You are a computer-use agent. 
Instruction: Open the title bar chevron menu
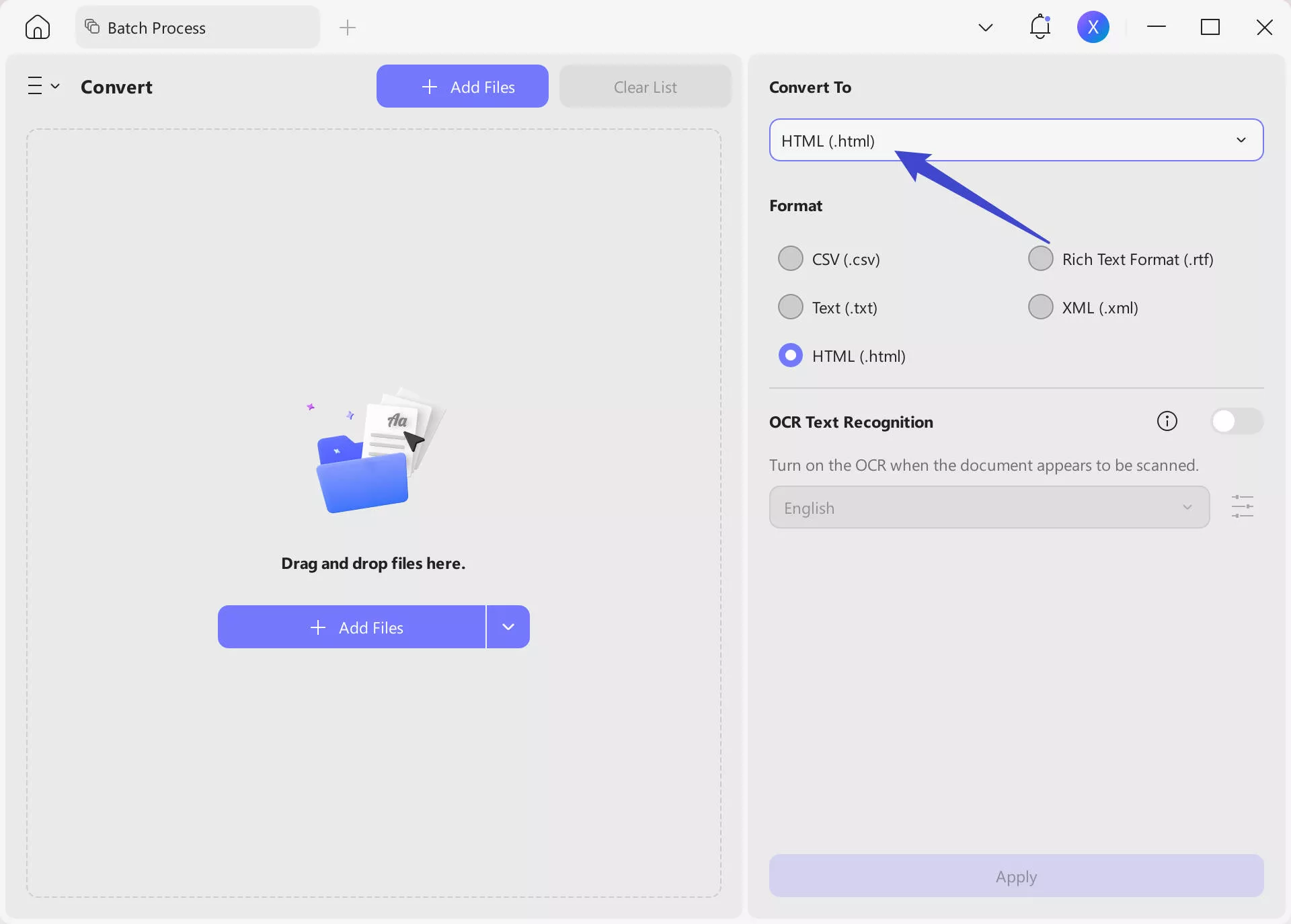coord(985,28)
